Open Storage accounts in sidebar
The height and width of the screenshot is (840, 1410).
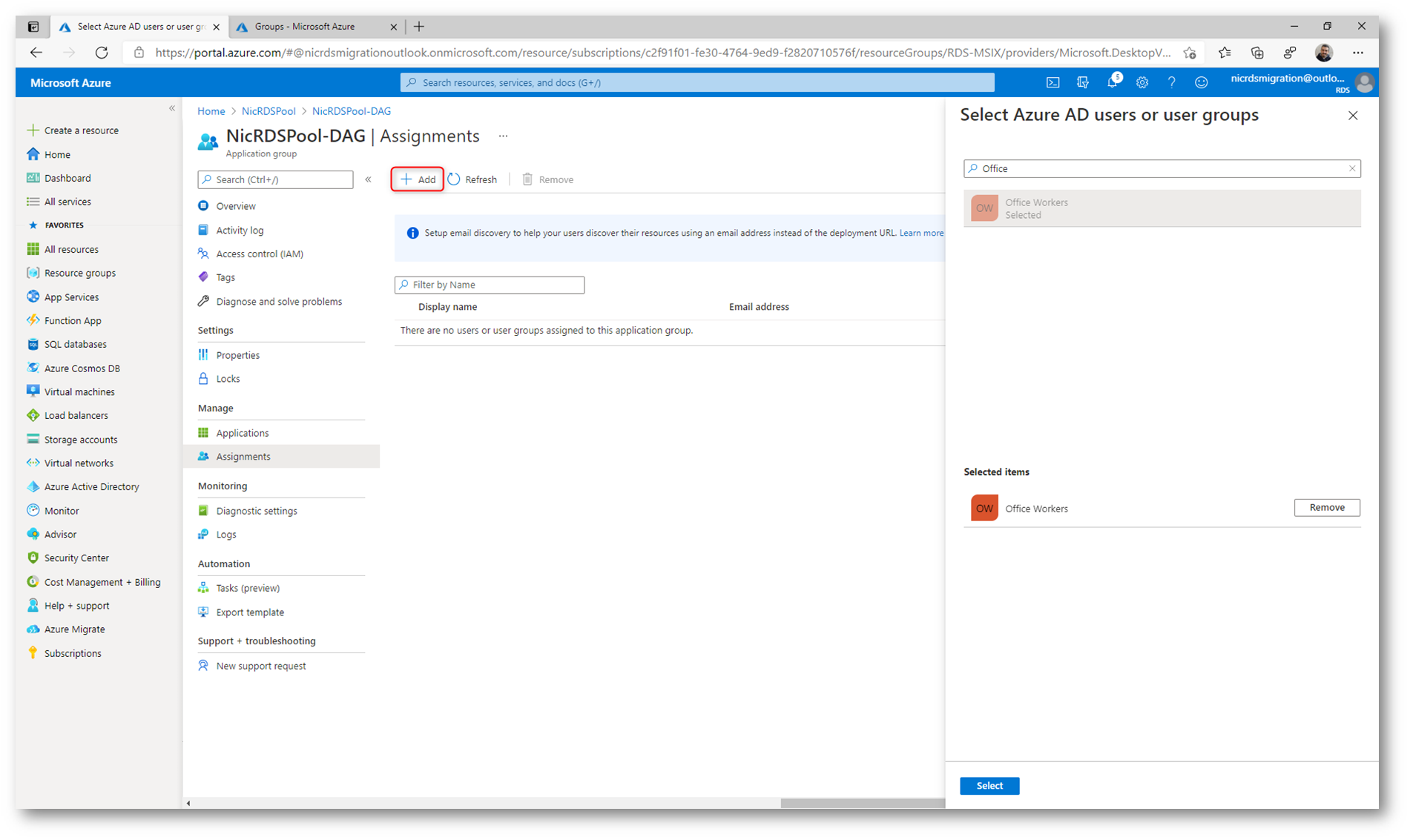[81, 439]
